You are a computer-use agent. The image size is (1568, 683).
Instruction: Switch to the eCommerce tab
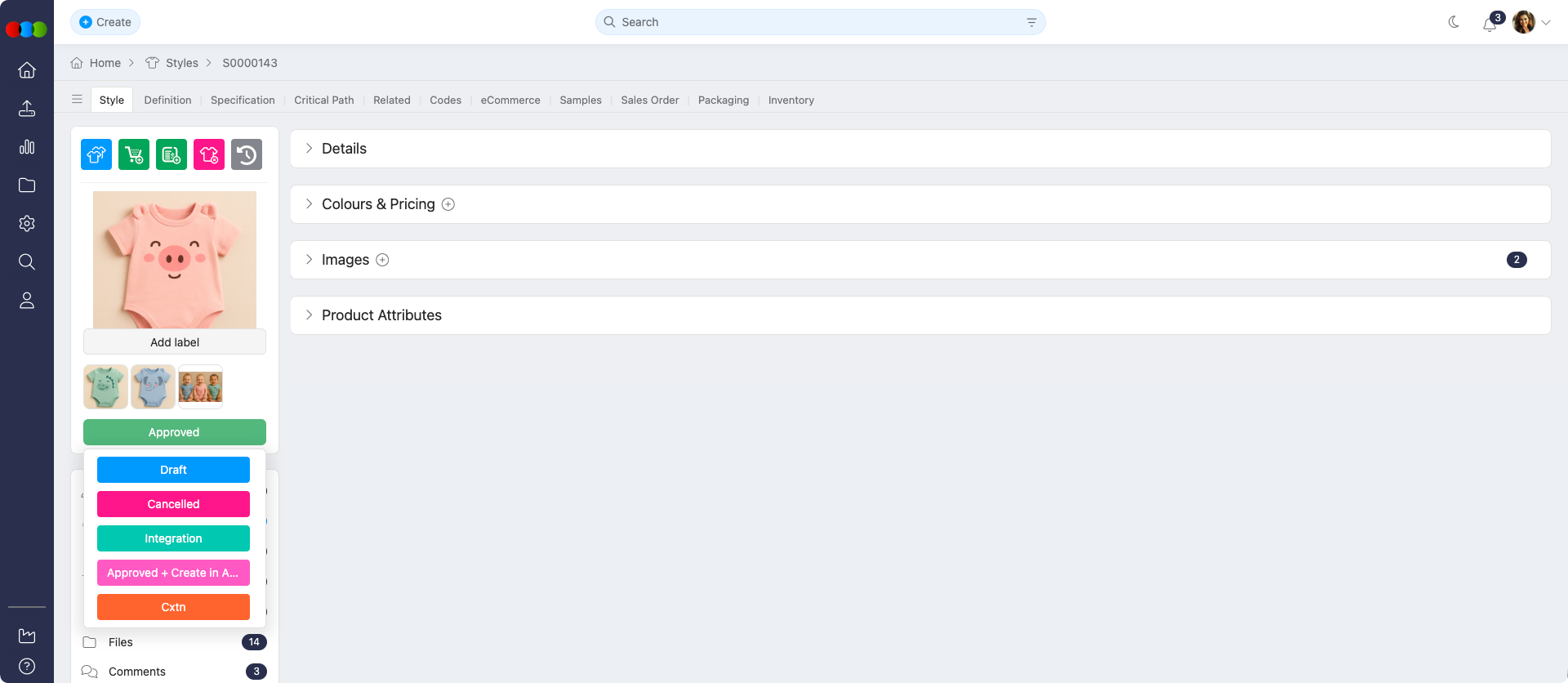pos(510,100)
